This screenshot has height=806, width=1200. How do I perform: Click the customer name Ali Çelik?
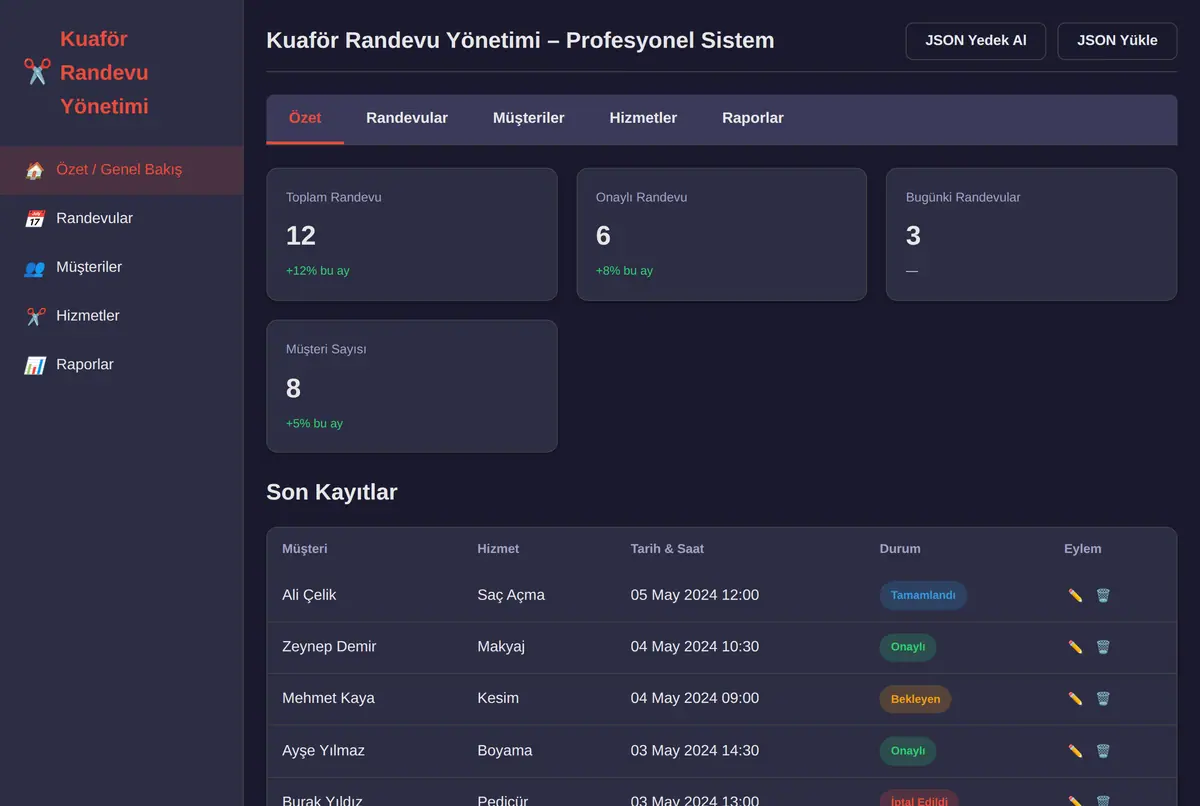point(309,595)
